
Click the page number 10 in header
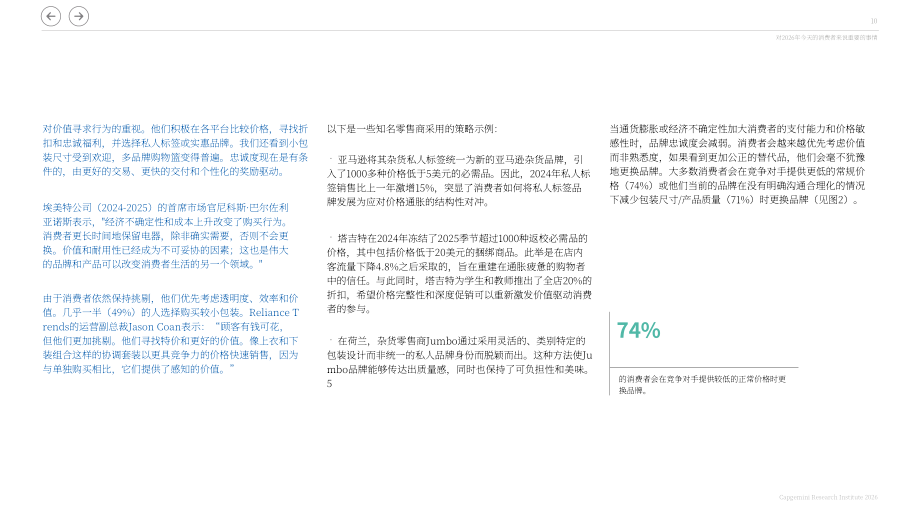[874, 21]
